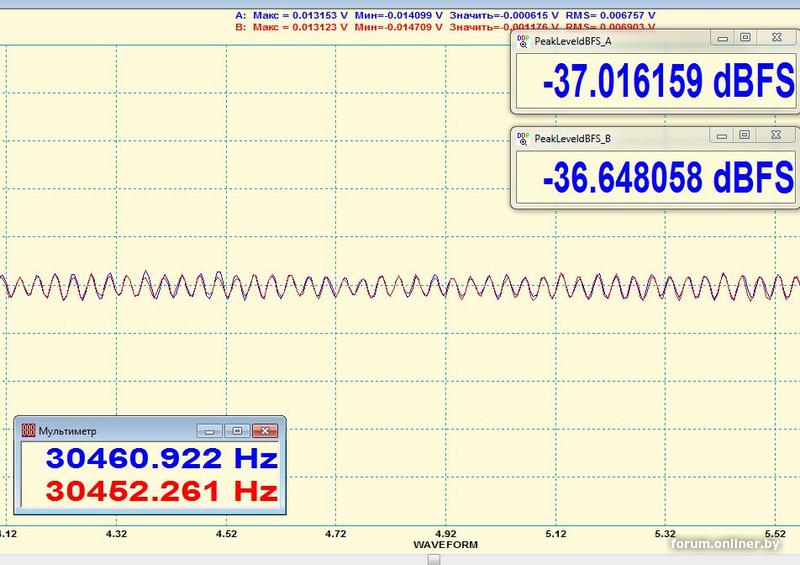Click the PeakLeveldBFS_B window icon
The image size is (800, 565).
pos(524,137)
